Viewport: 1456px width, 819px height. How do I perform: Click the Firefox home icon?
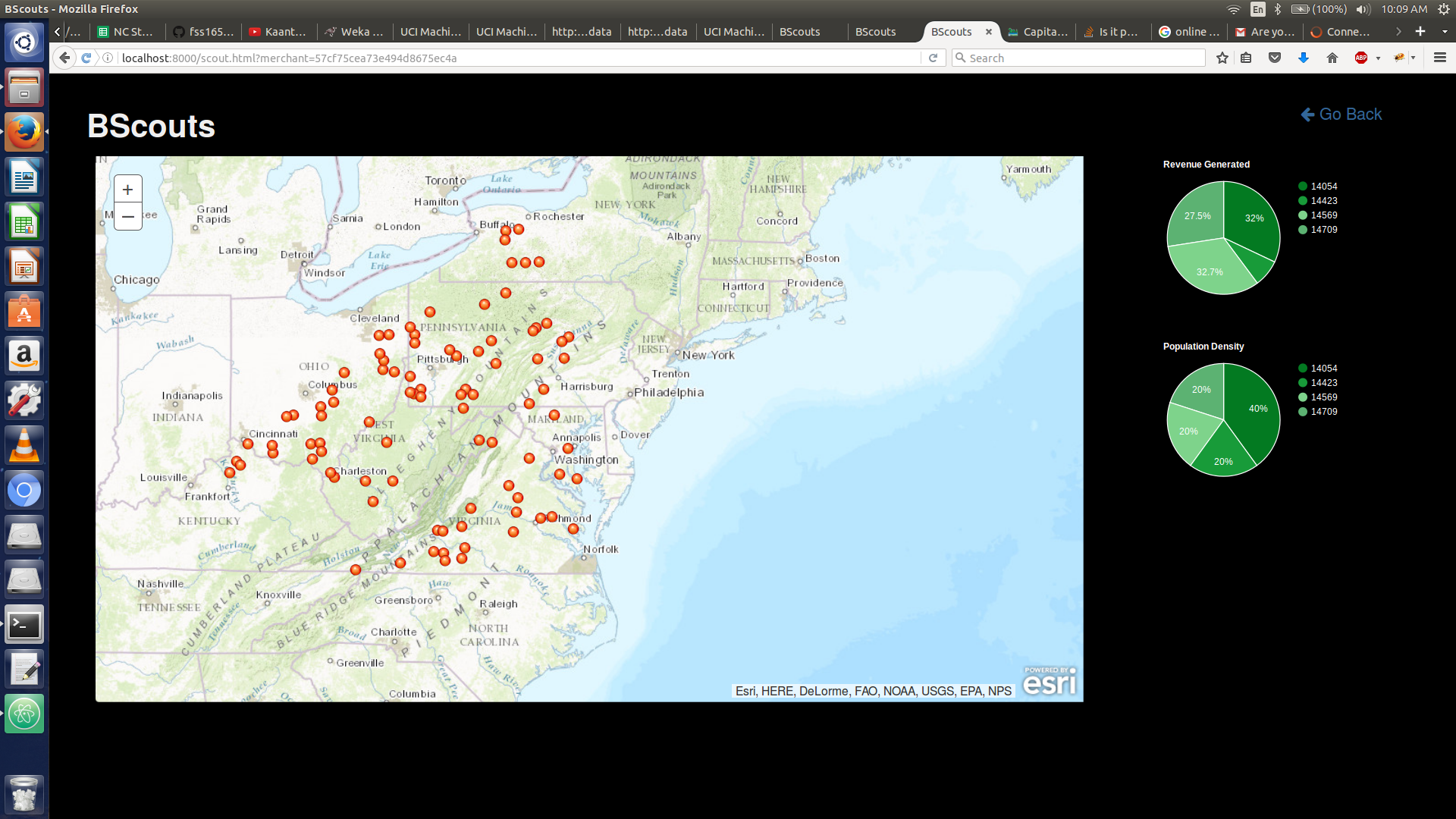click(x=1332, y=58)
